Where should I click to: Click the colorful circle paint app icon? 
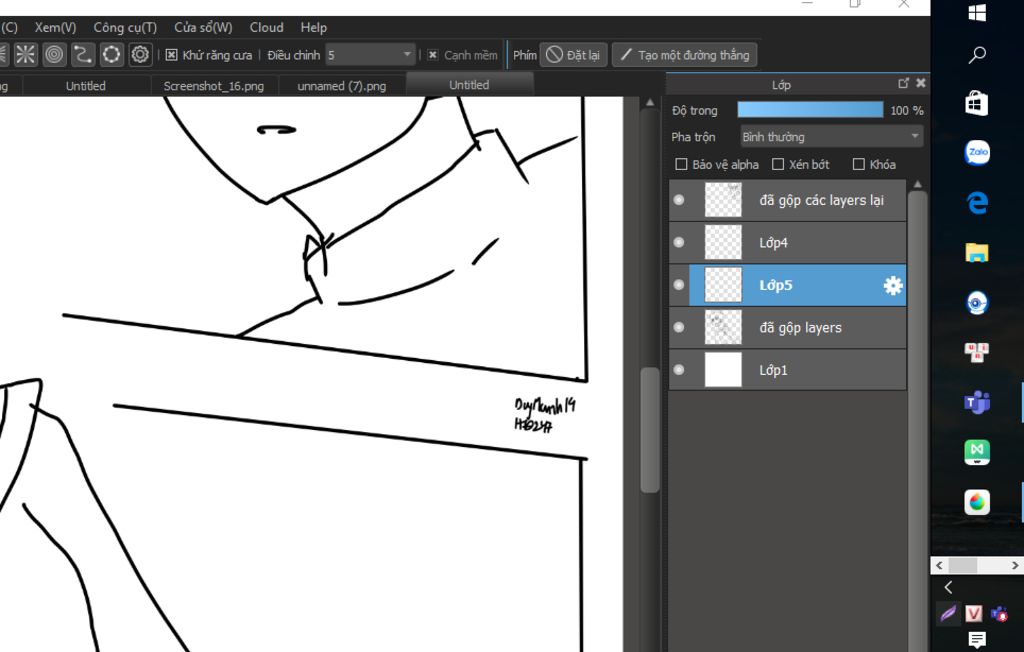pos(977,502)
